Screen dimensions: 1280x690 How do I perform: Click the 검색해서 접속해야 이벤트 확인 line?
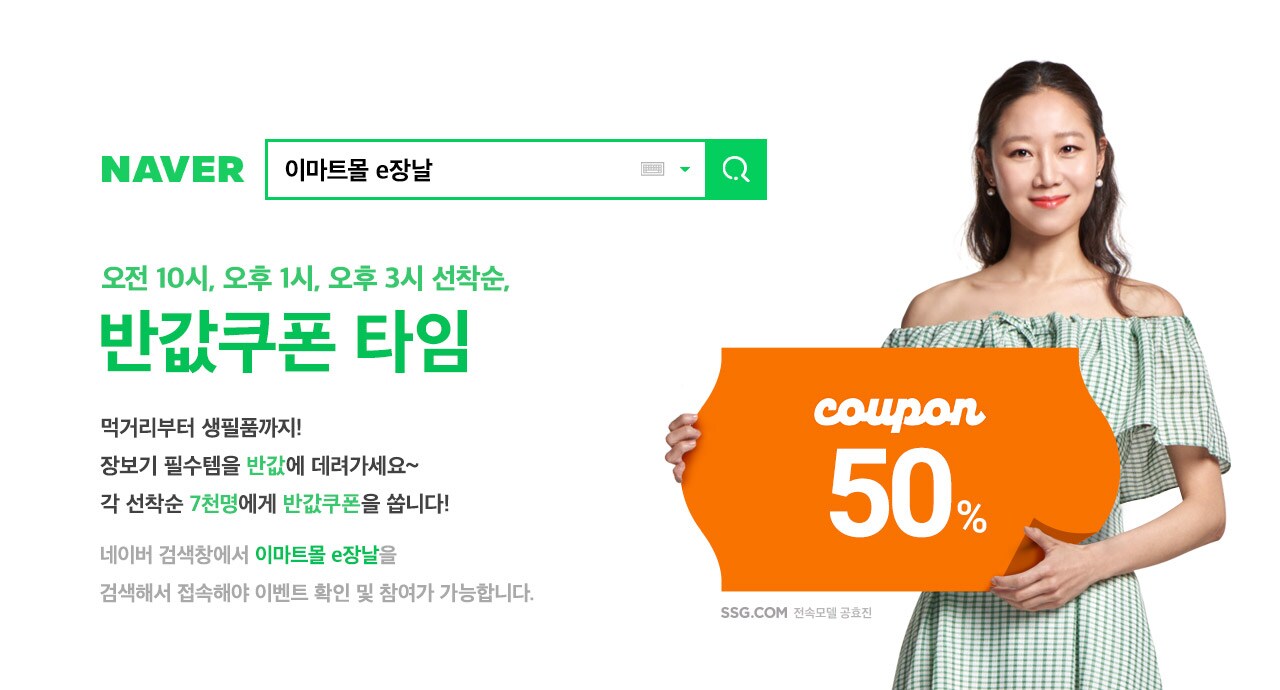point(317,592)
